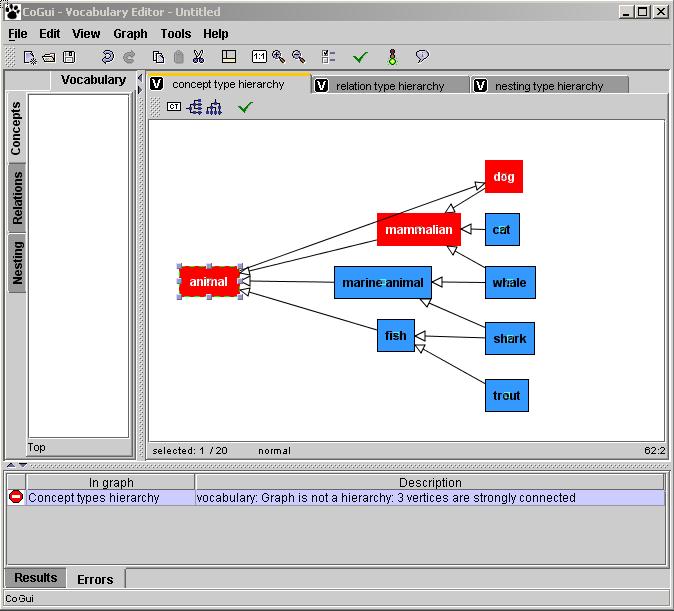674x611 pixels.
Task: Open the Edit menu
Action: click(x=50, y=34)
